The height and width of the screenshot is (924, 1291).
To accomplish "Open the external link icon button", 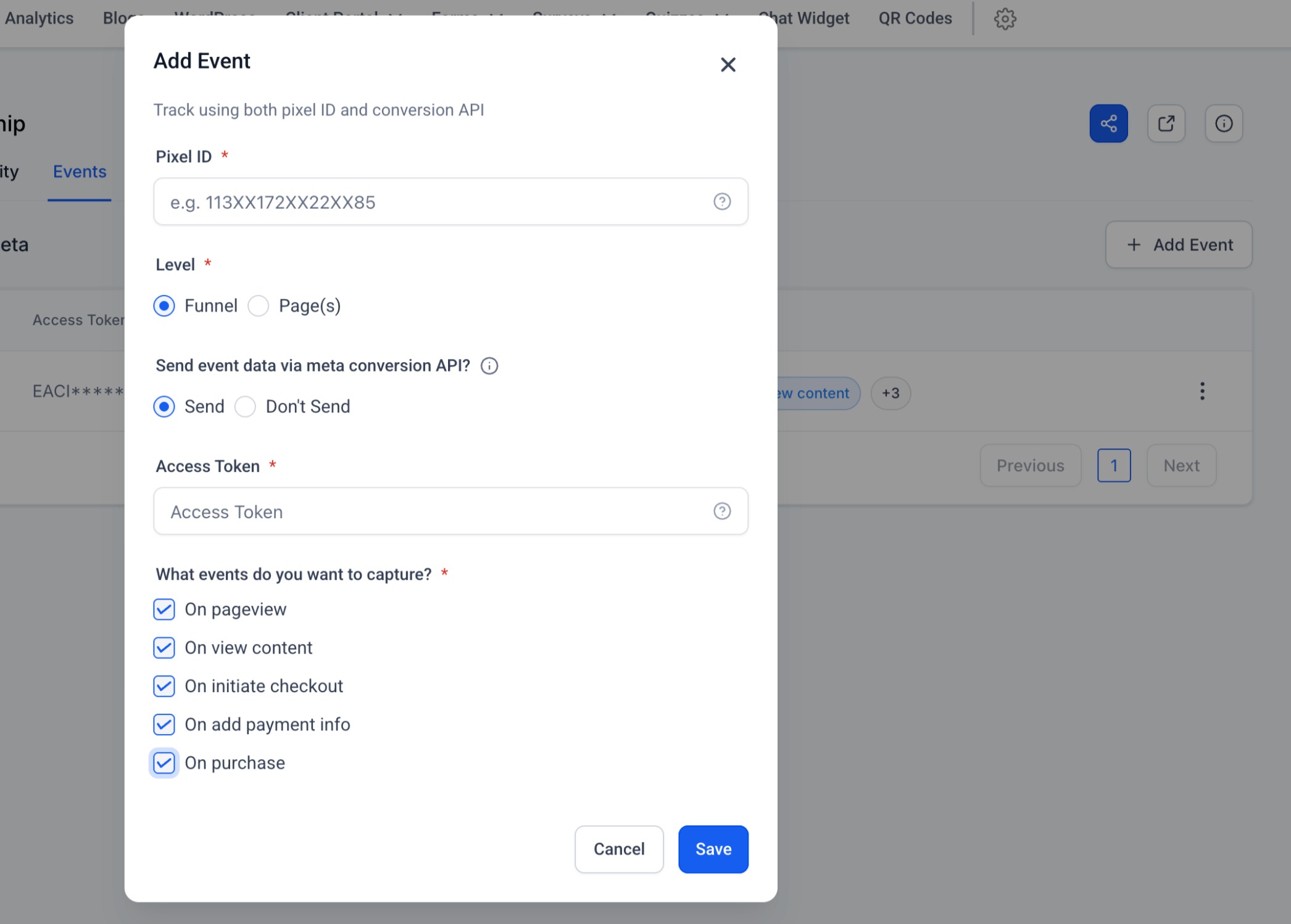I will pyautogui.click(x=1165, y=123).
